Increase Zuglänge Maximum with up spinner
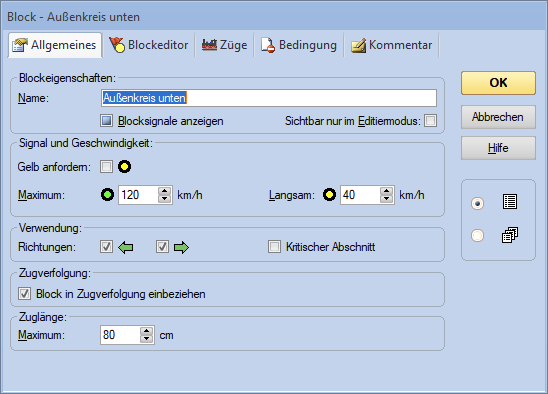548x394 pixels. (146, 331)
